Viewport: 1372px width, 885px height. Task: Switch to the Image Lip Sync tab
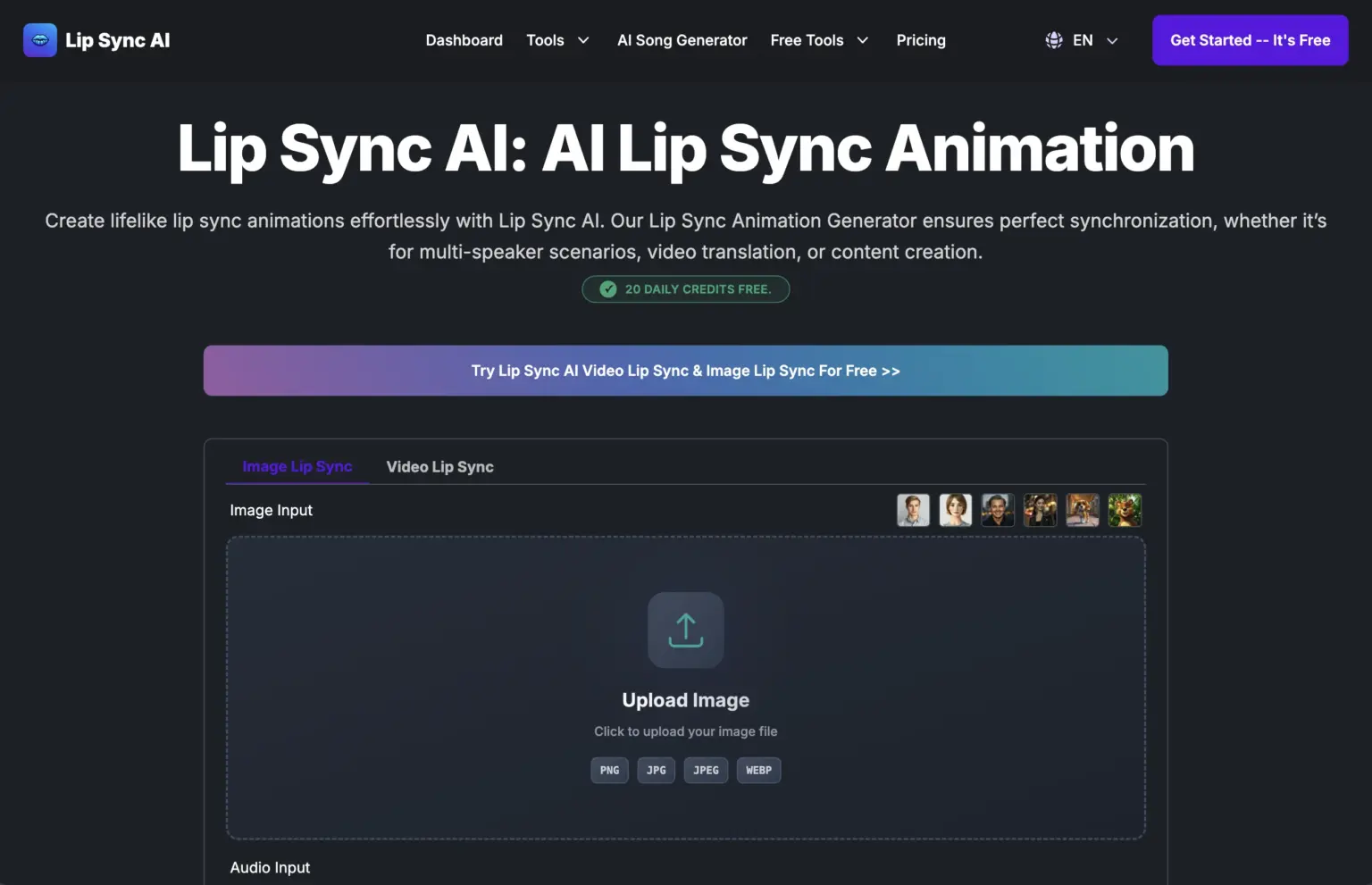[297, 466]
